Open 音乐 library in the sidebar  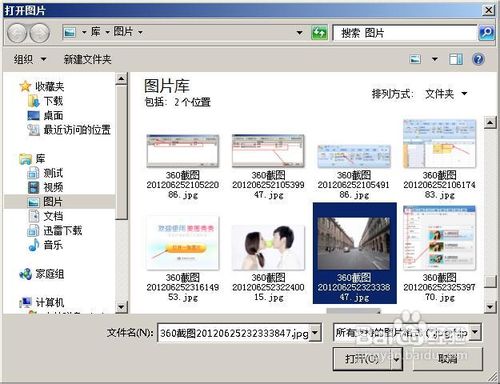[x=45, y=245]
